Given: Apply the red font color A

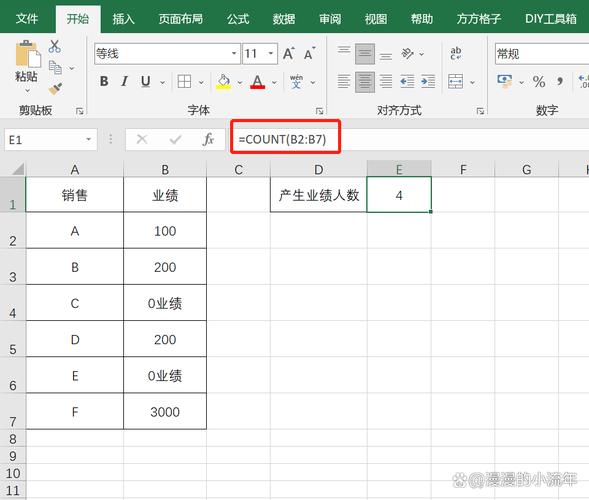Looking at the screenshot, I should click(x=258, y=82).
